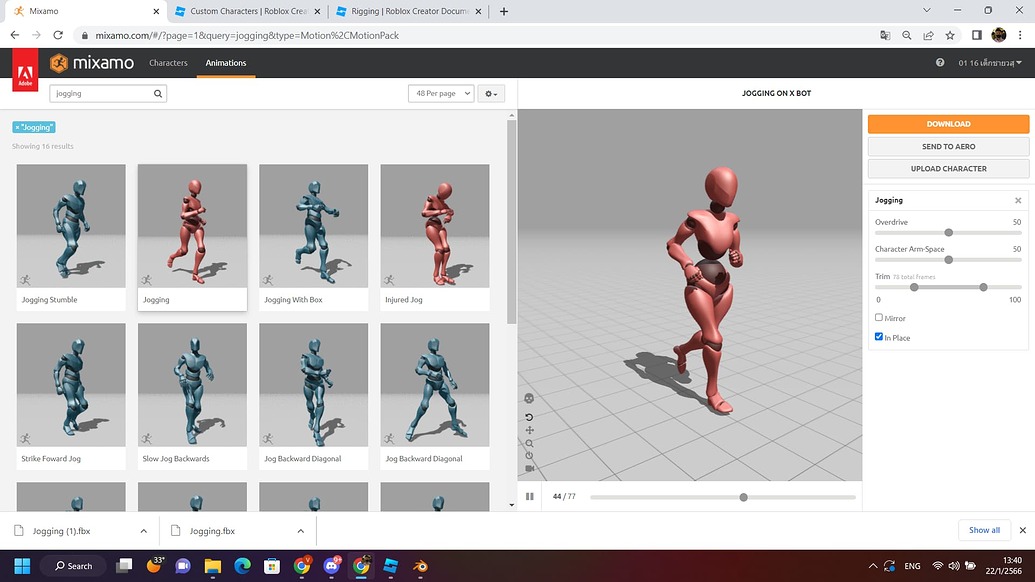This screenshot has height=582, width=1035.
Task: Show hidden system tray icons
Action: (873, 566)
